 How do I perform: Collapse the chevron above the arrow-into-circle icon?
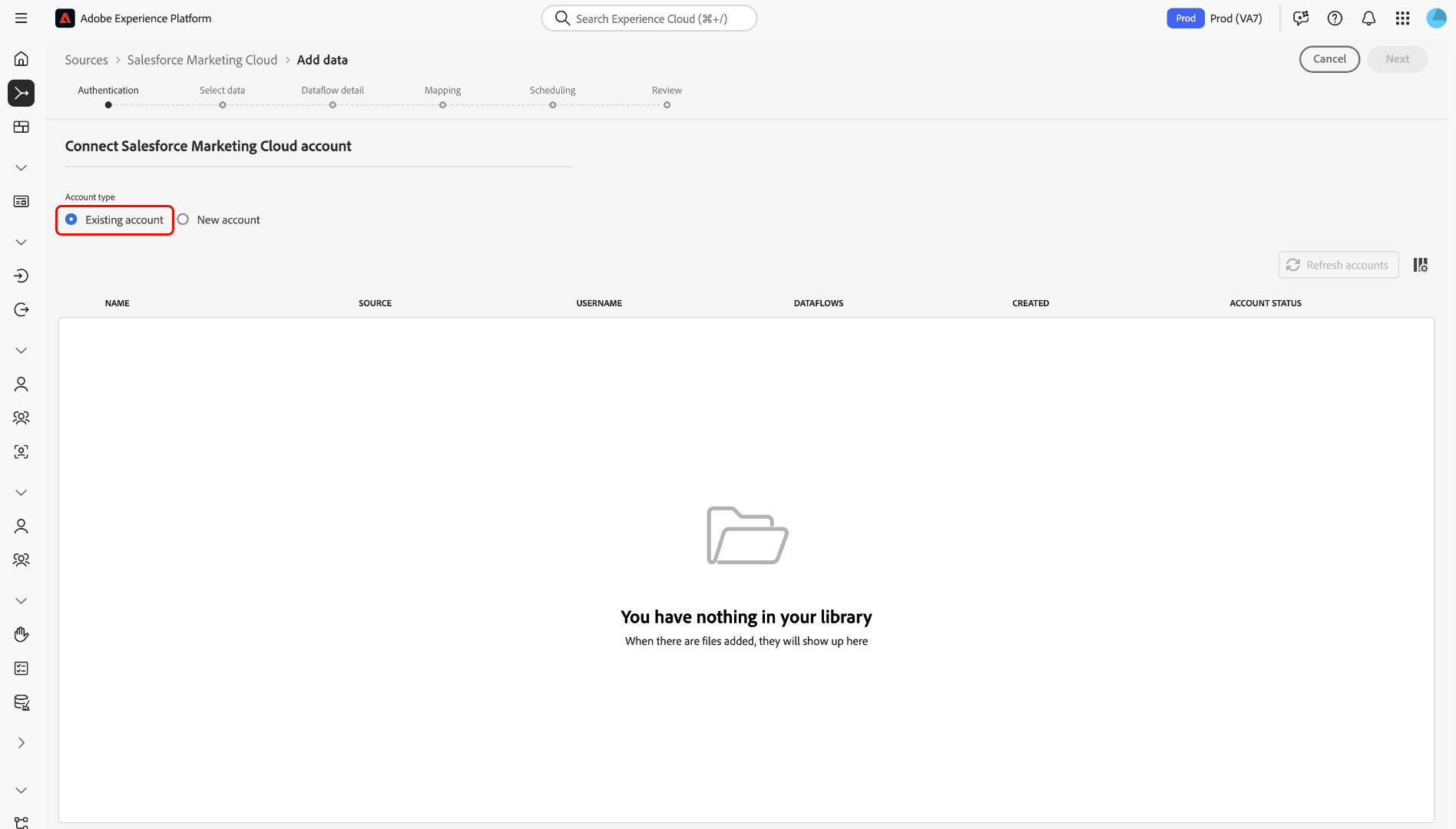[x=22, y=242]
